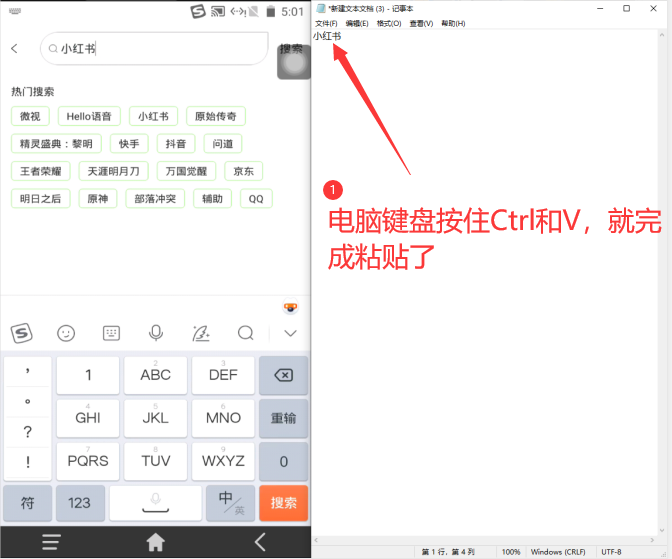Start voice input with the microphone icon

(156, 333)
